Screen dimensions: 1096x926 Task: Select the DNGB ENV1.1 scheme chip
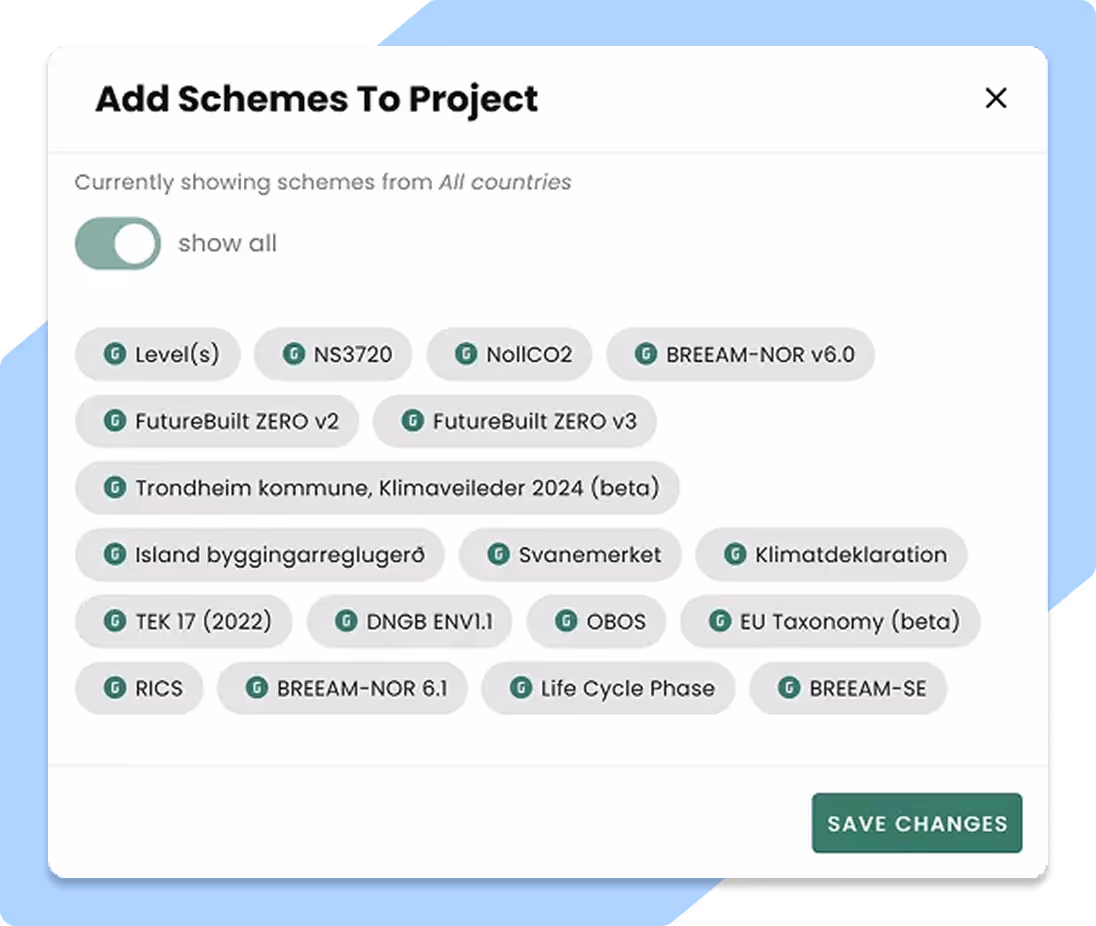pos(410,621)
